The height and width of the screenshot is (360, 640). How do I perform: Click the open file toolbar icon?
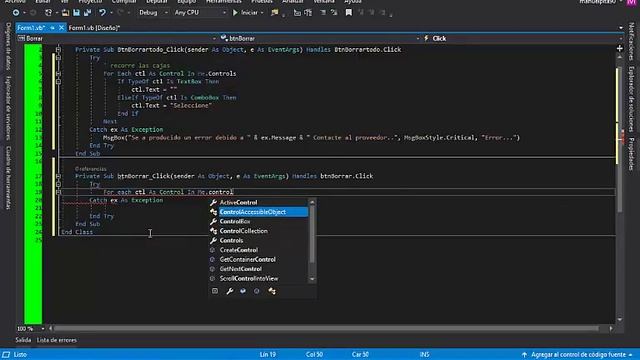65,13
